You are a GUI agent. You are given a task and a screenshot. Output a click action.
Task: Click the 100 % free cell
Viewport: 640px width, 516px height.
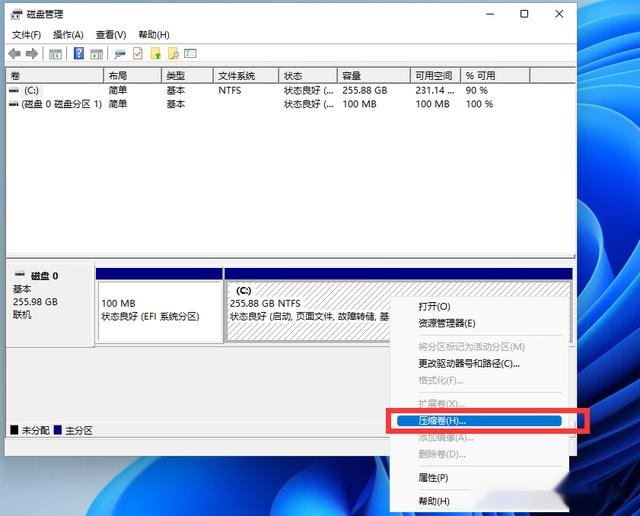[480, 104]
